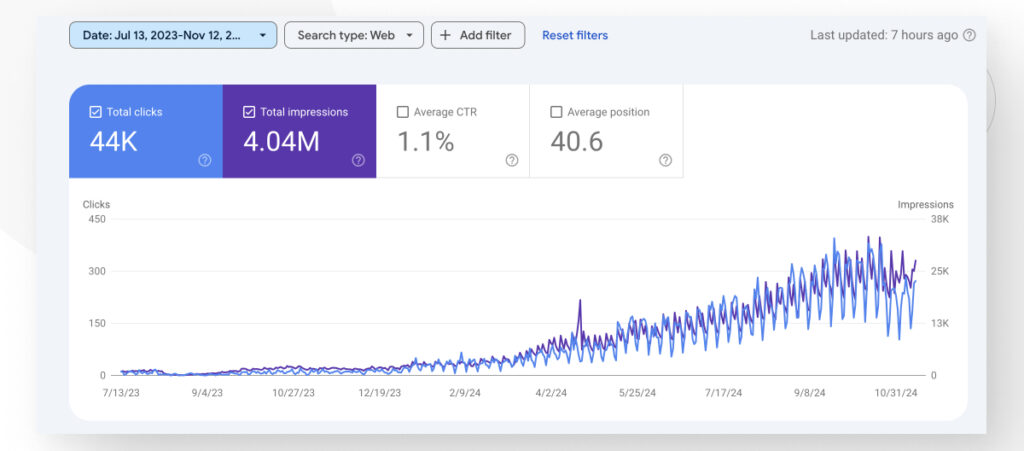Uncheck the Total impressions checkbox
1024x451 pixels.
pos(249,112)
